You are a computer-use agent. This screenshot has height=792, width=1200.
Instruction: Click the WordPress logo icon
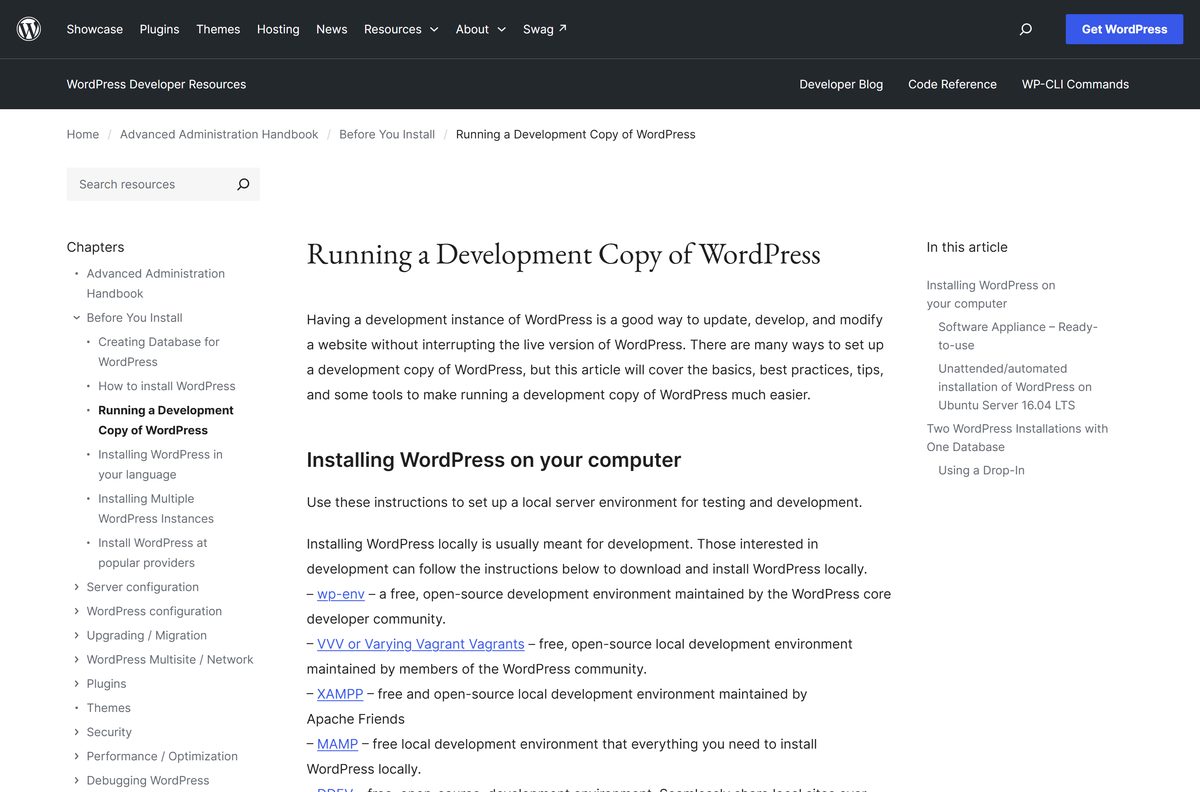click(29, 29)
